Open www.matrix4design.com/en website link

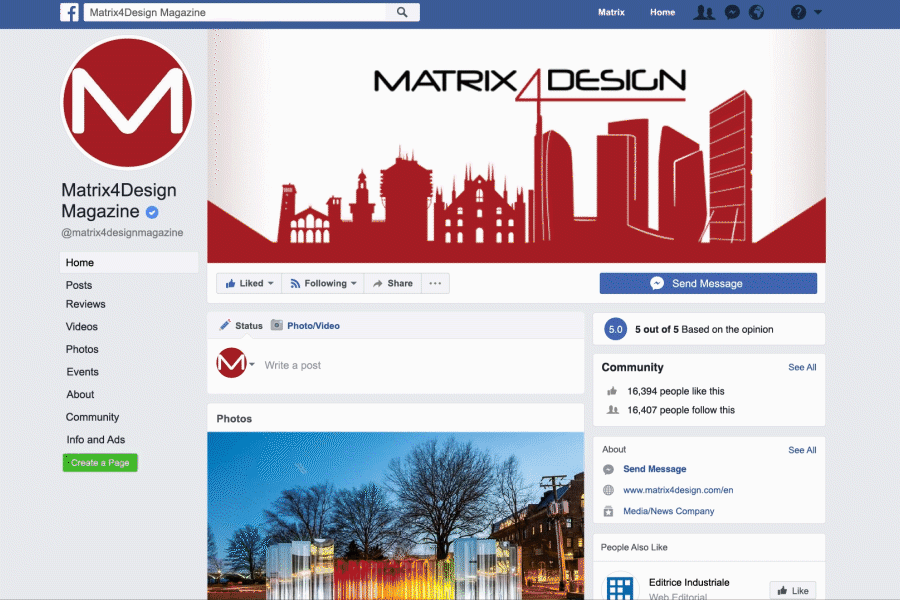pos(678,490)
